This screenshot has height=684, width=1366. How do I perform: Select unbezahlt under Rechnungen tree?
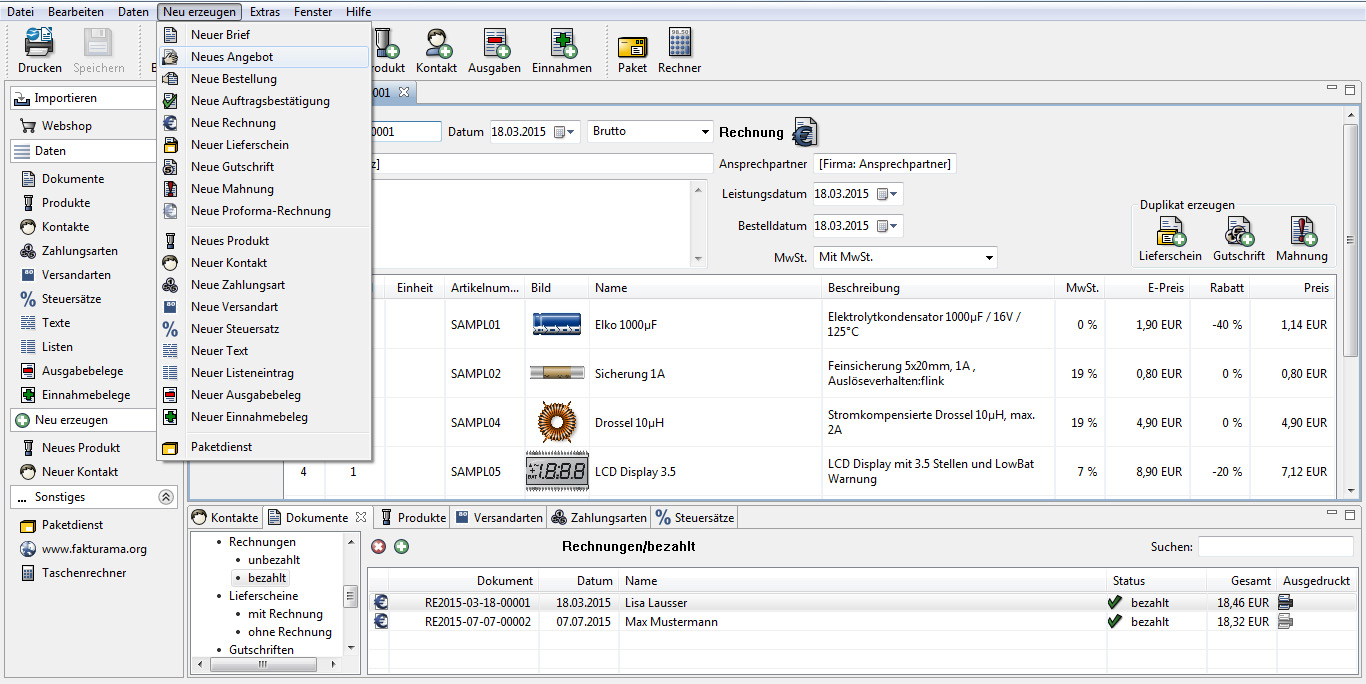[274, 560]
